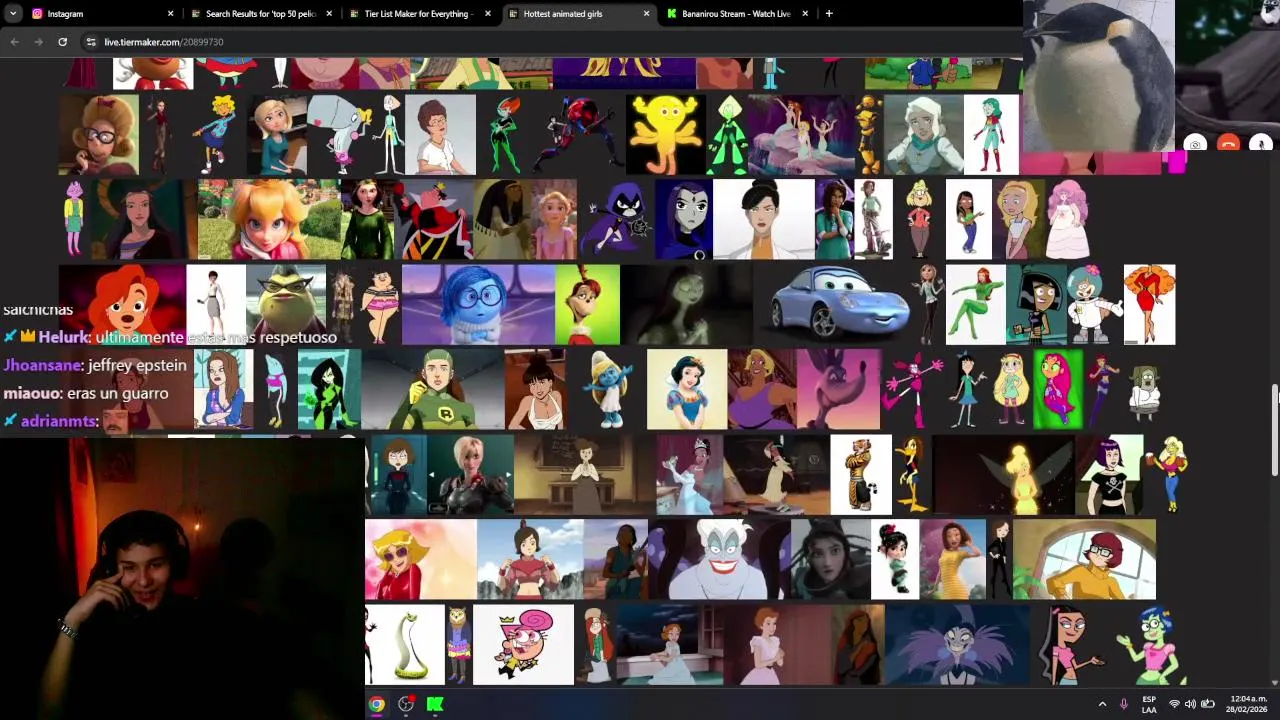This screenshot has width=1280, height=720.
Task: Pick the Star Butterfly thumbnail
Action: 1011,389
